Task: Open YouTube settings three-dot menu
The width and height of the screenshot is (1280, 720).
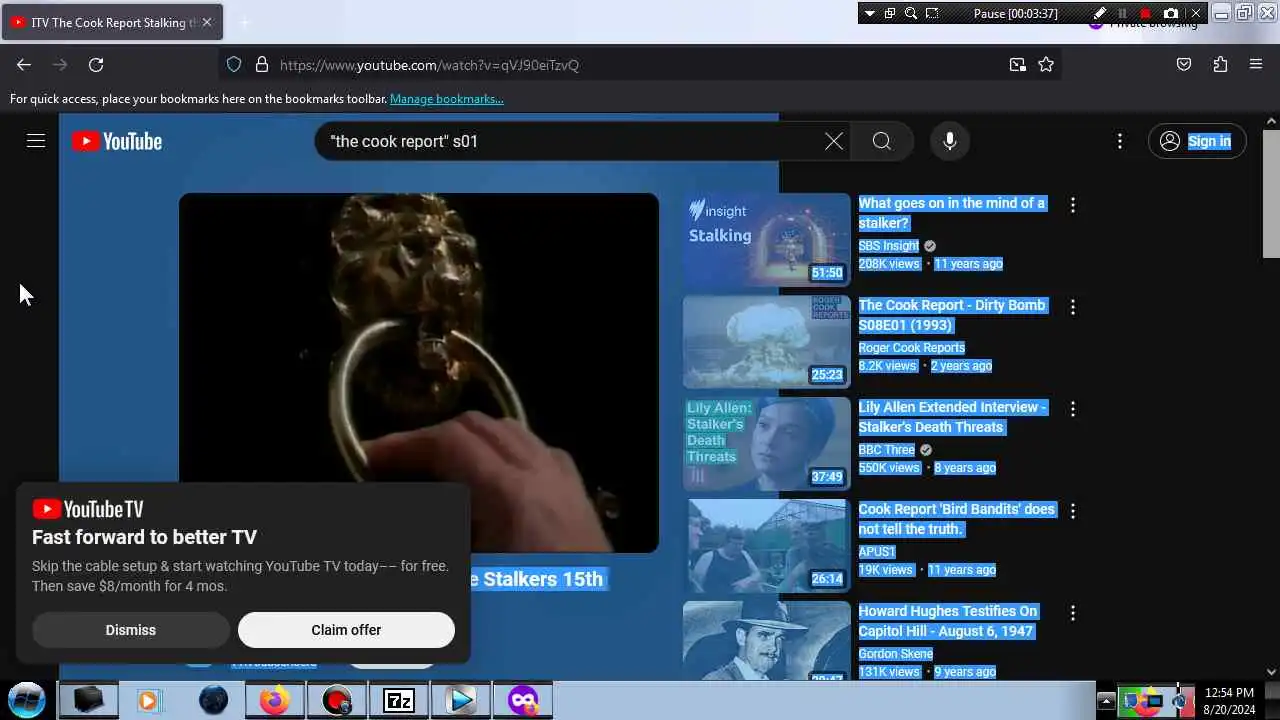Action: coord(1120,141)
